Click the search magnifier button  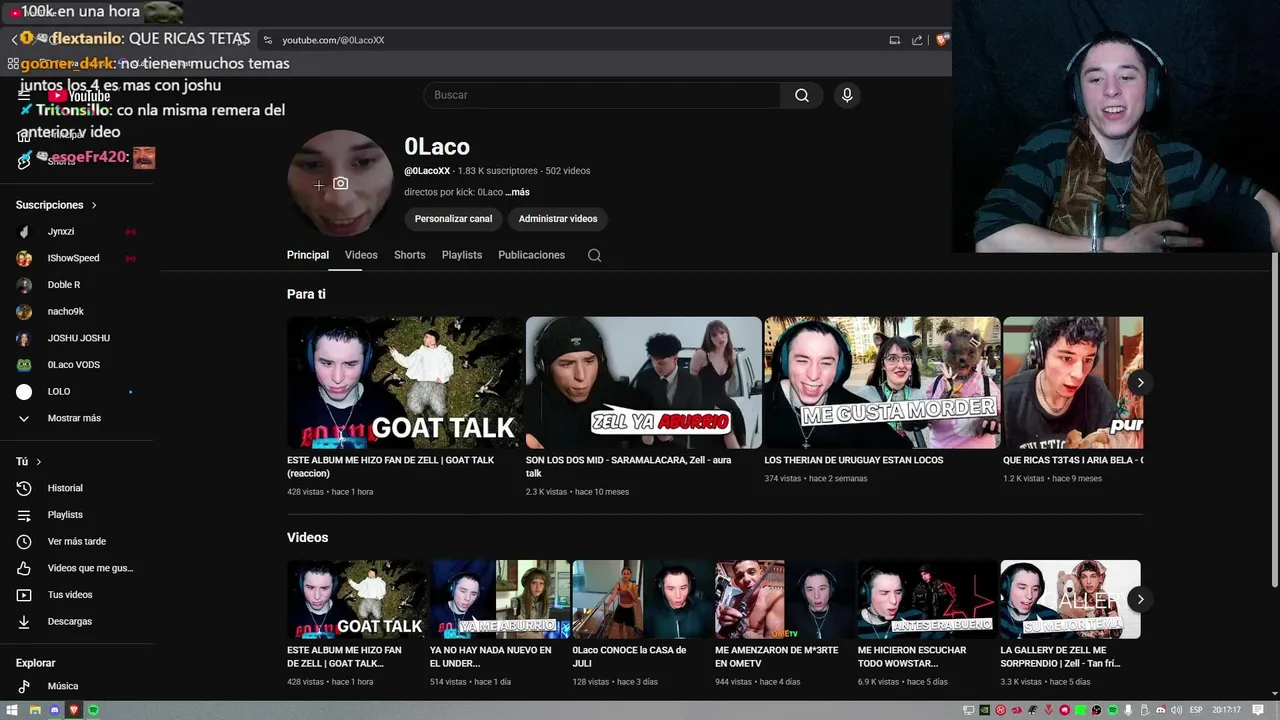802,95
